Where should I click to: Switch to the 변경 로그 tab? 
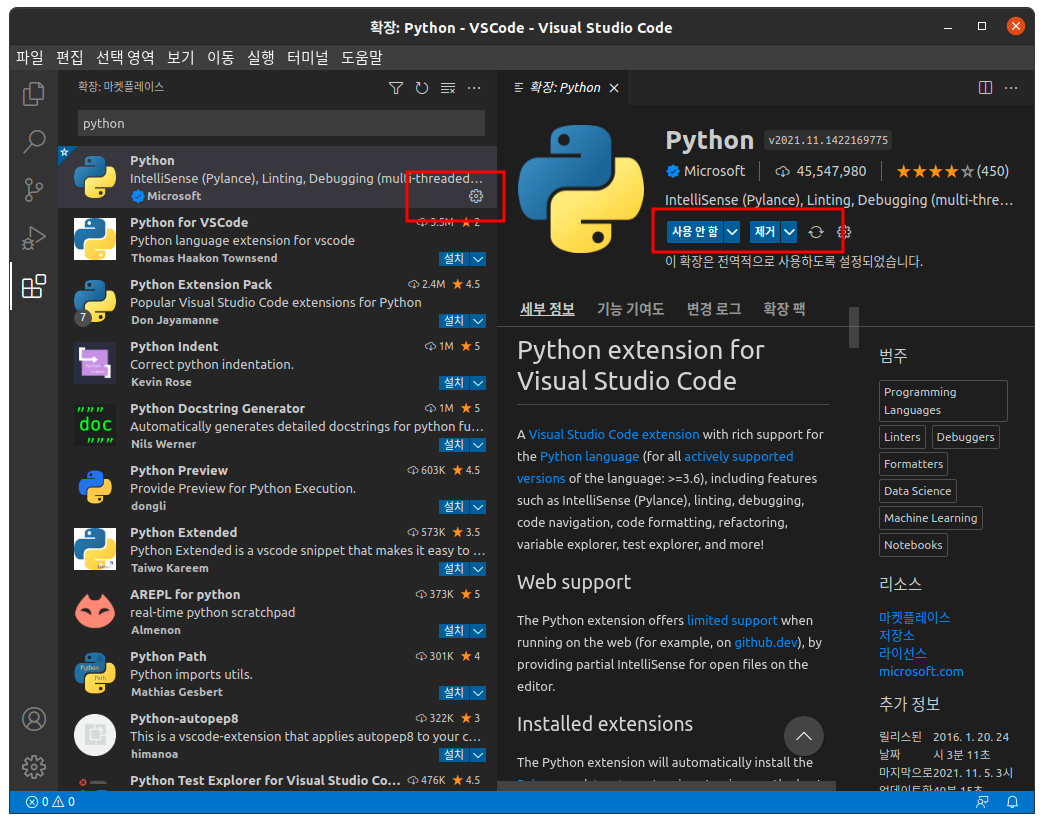click(x=714, y=309)
